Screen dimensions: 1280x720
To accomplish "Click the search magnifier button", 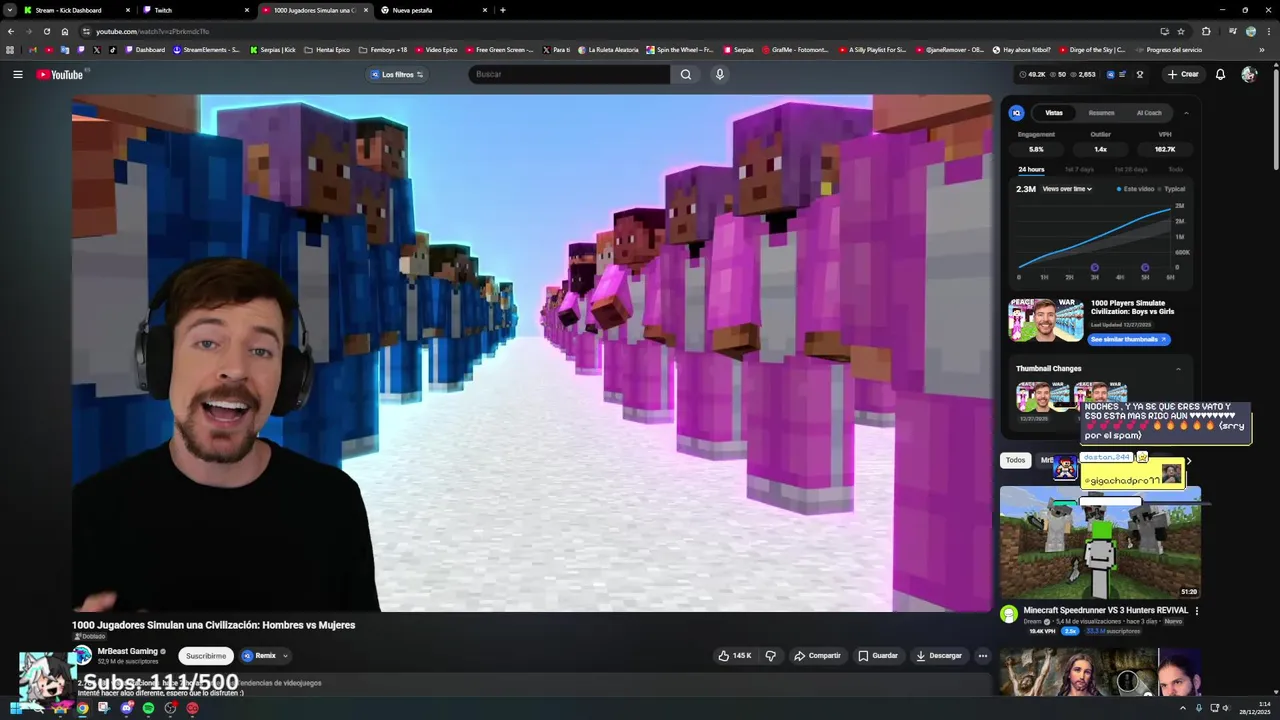I will tap(686, 74).
